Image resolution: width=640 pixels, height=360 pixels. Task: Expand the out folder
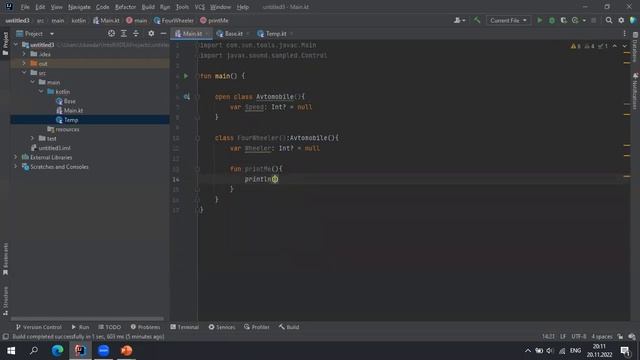[x=24, y=63]
